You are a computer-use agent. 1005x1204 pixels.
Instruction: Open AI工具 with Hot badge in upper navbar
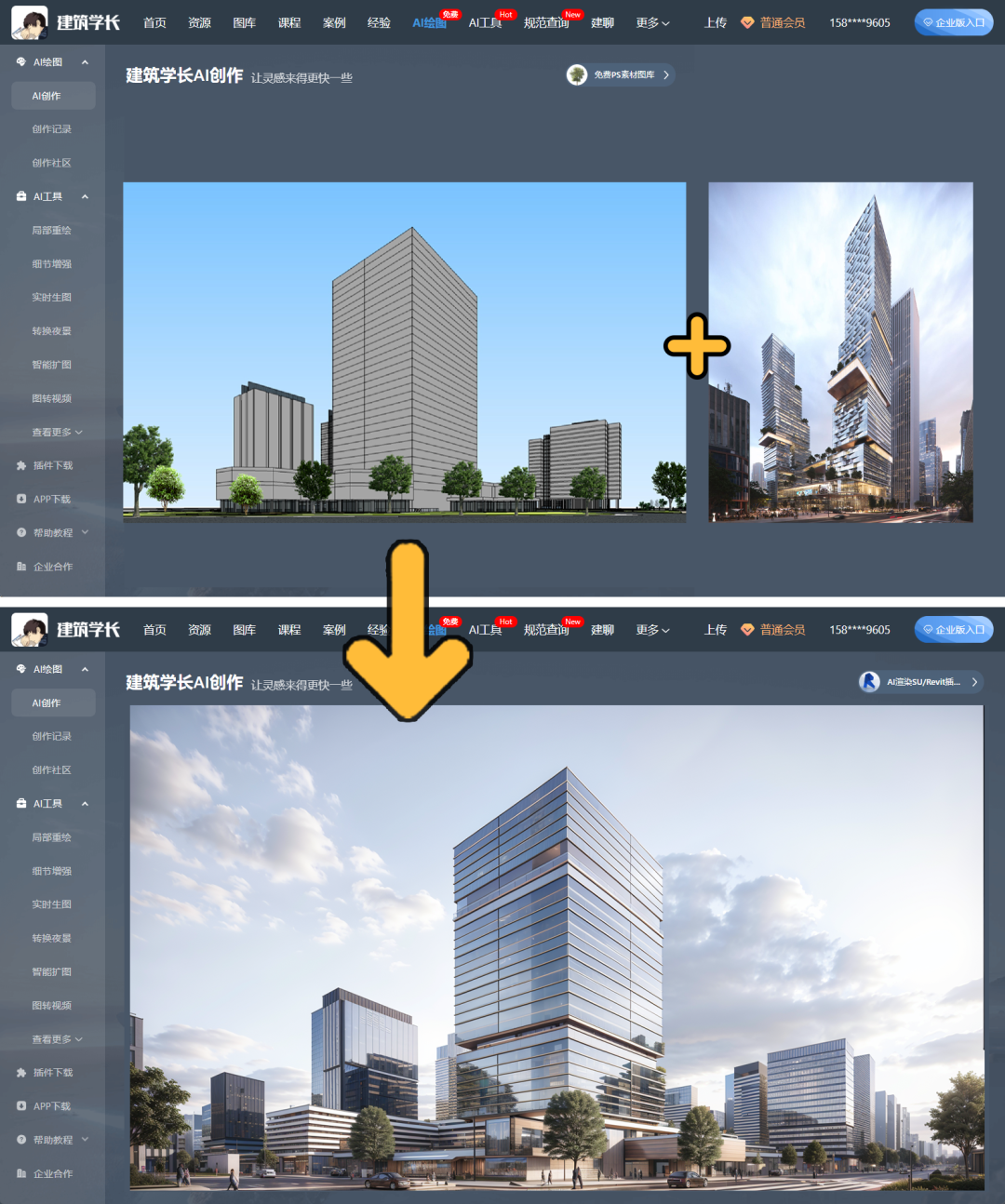[x=485, y=22]
